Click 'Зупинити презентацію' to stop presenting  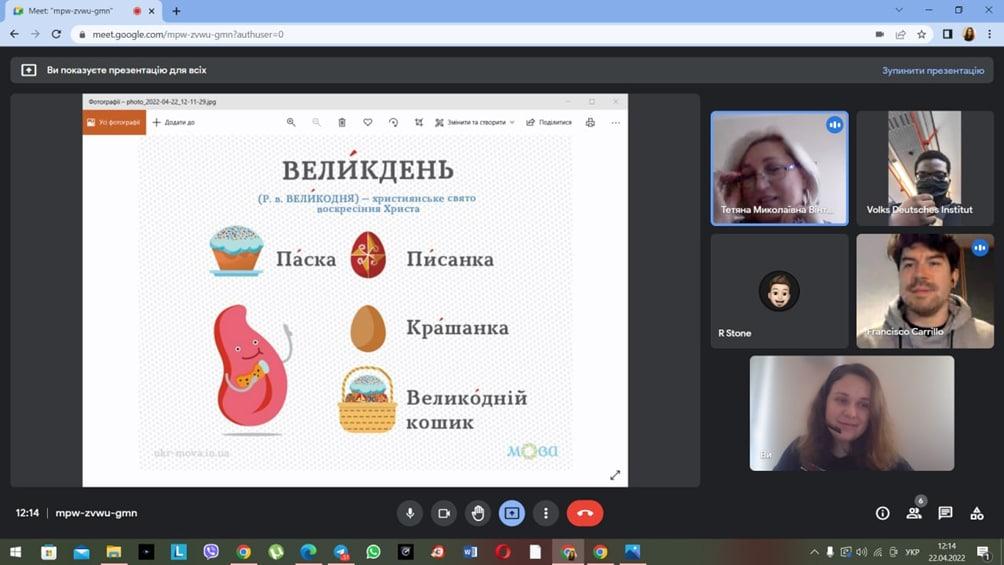(x=932, y=71)
